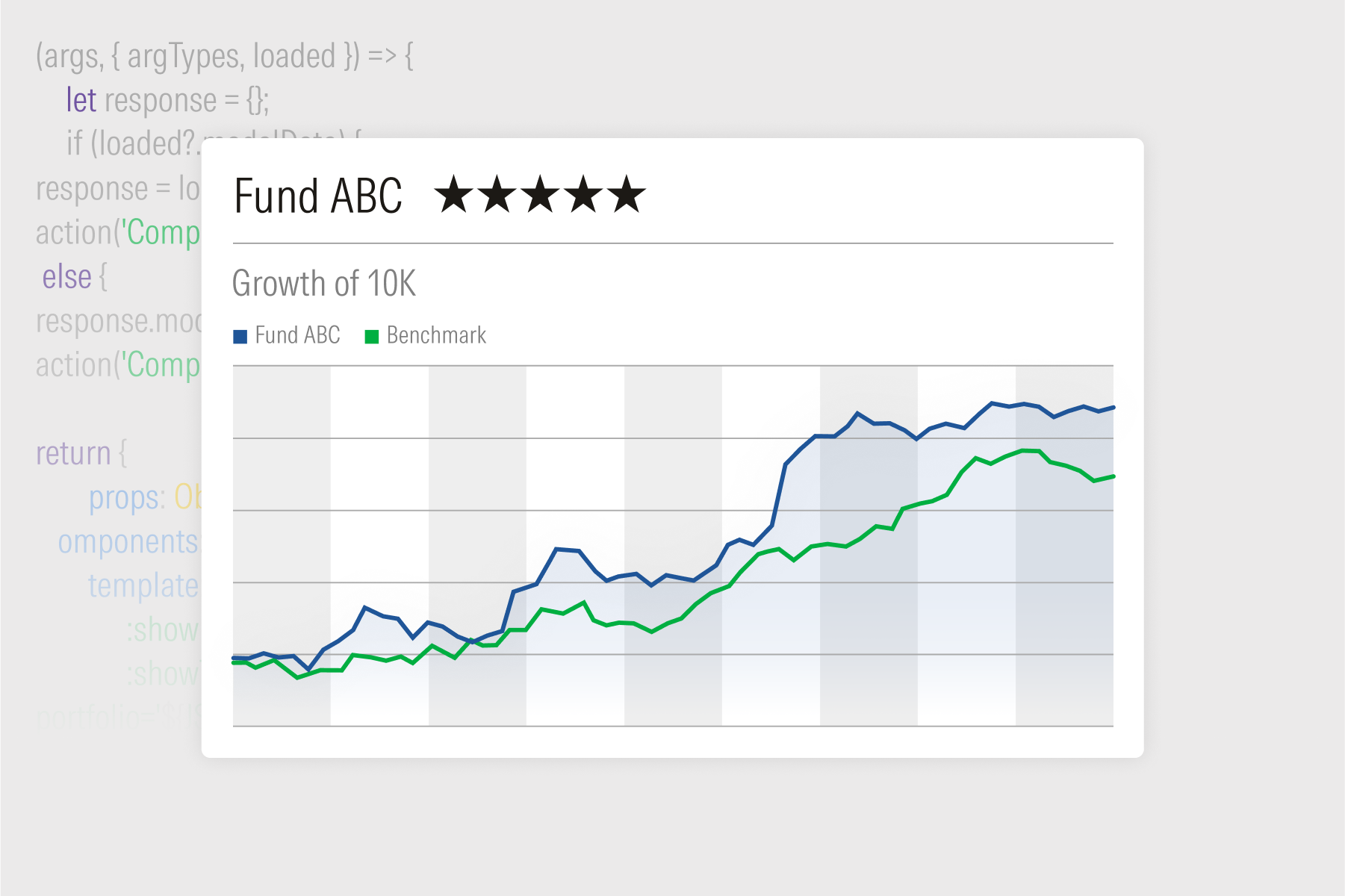Click the if (loaded? code line
The image size is (1345, 896).
(133, 143)
